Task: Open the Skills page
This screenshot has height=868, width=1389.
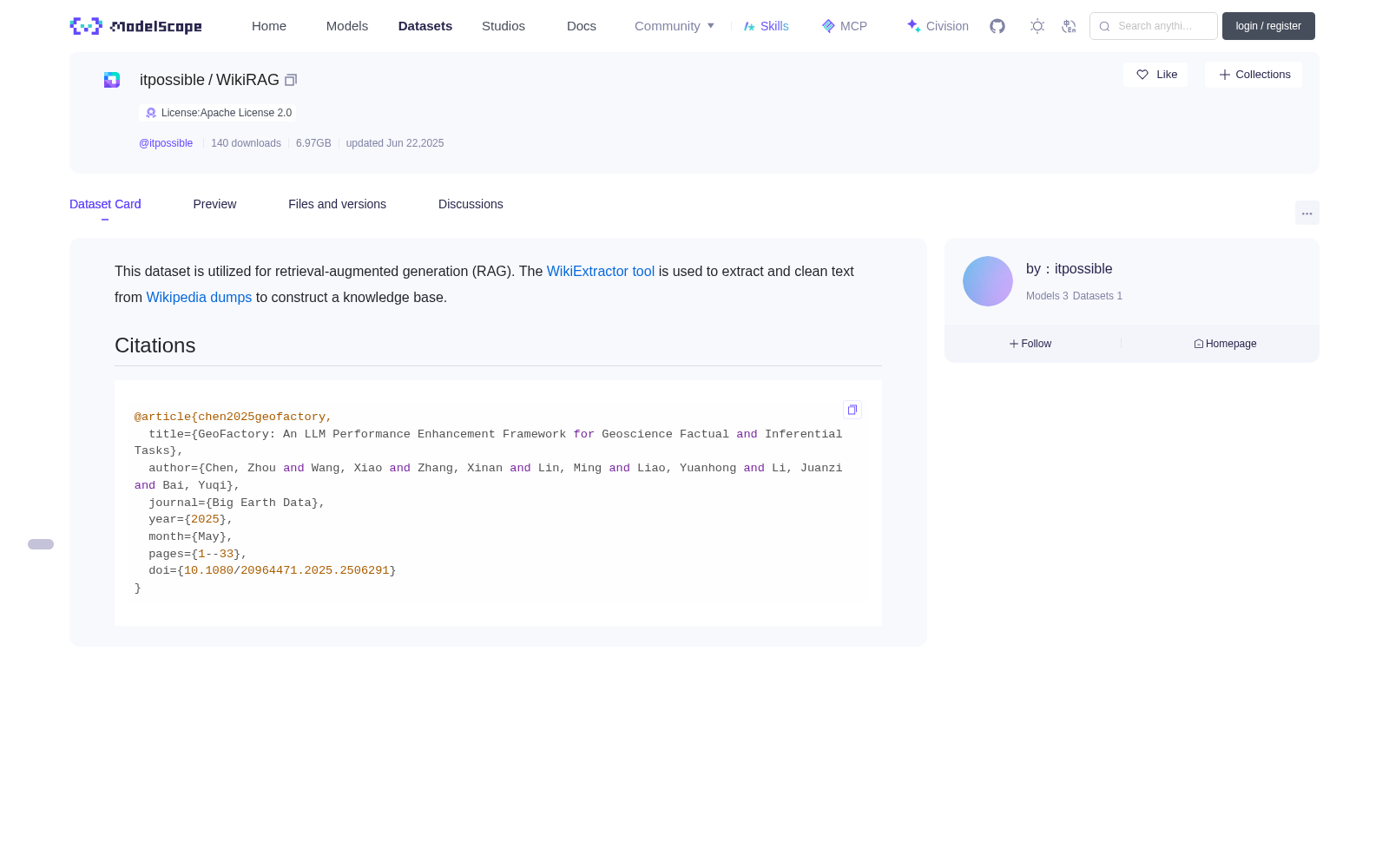Action: pos(766,26)
